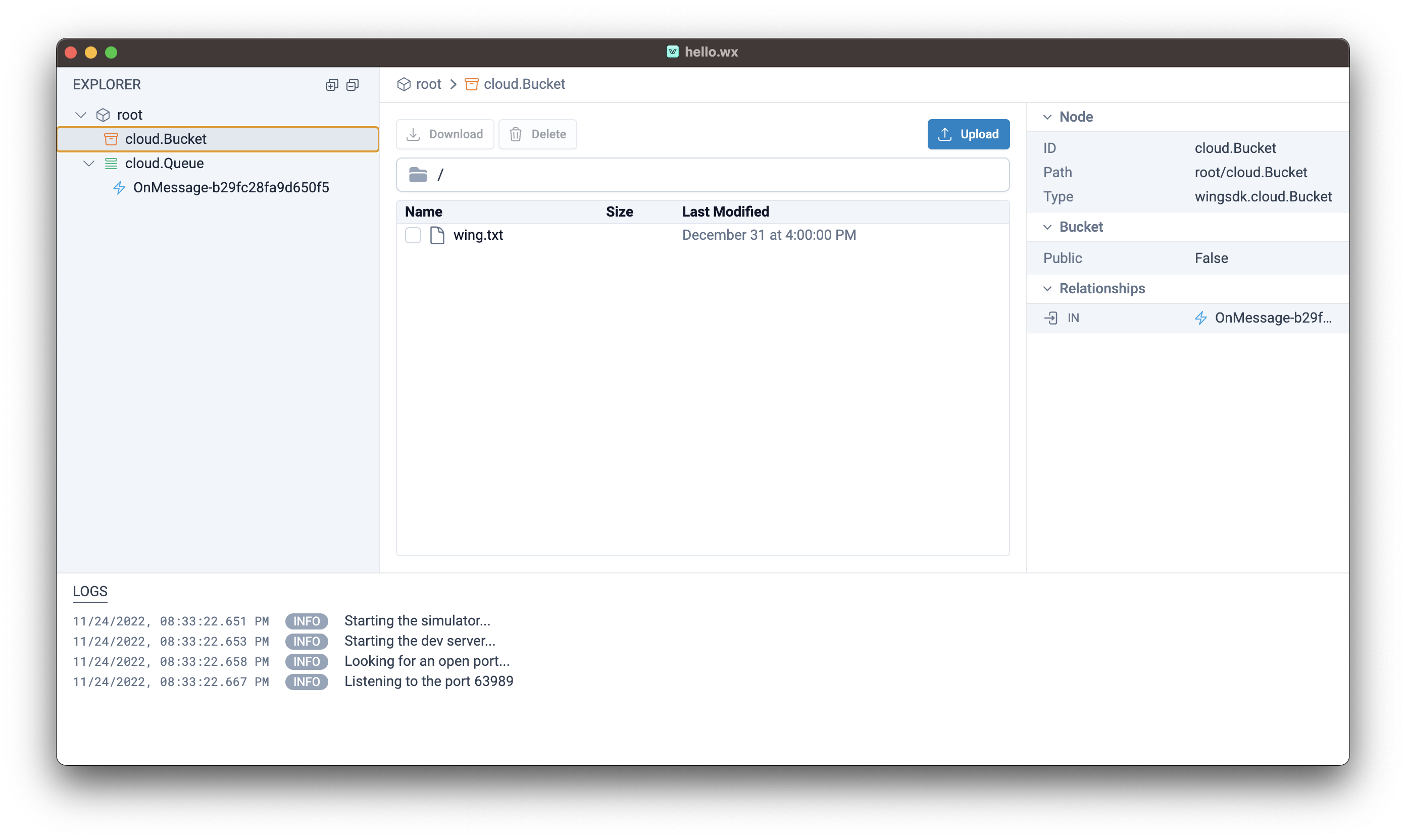The image size is (1406, 840).
Task: Click the wing.txt file entry
Action: coord(478,234)
